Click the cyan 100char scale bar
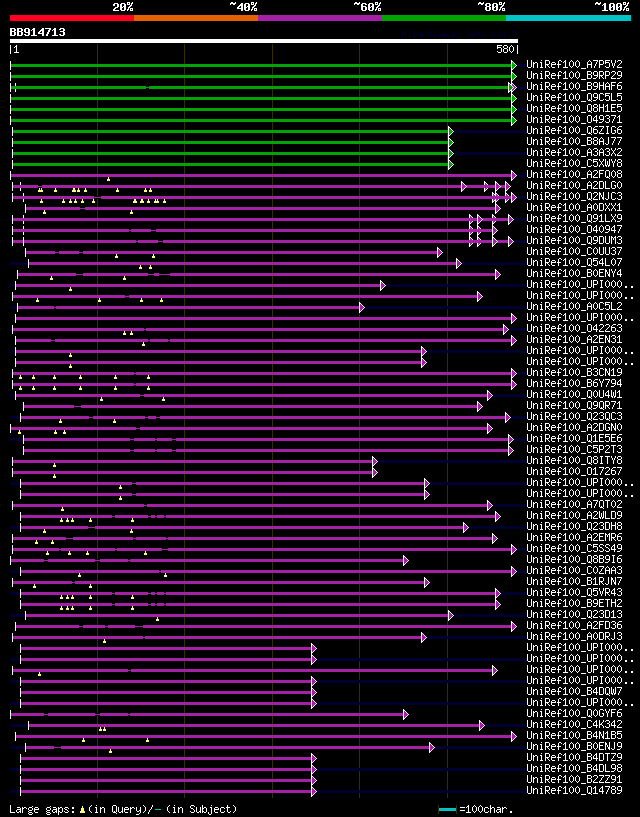Viewport: 640px width, 817px height. [448, 810]
